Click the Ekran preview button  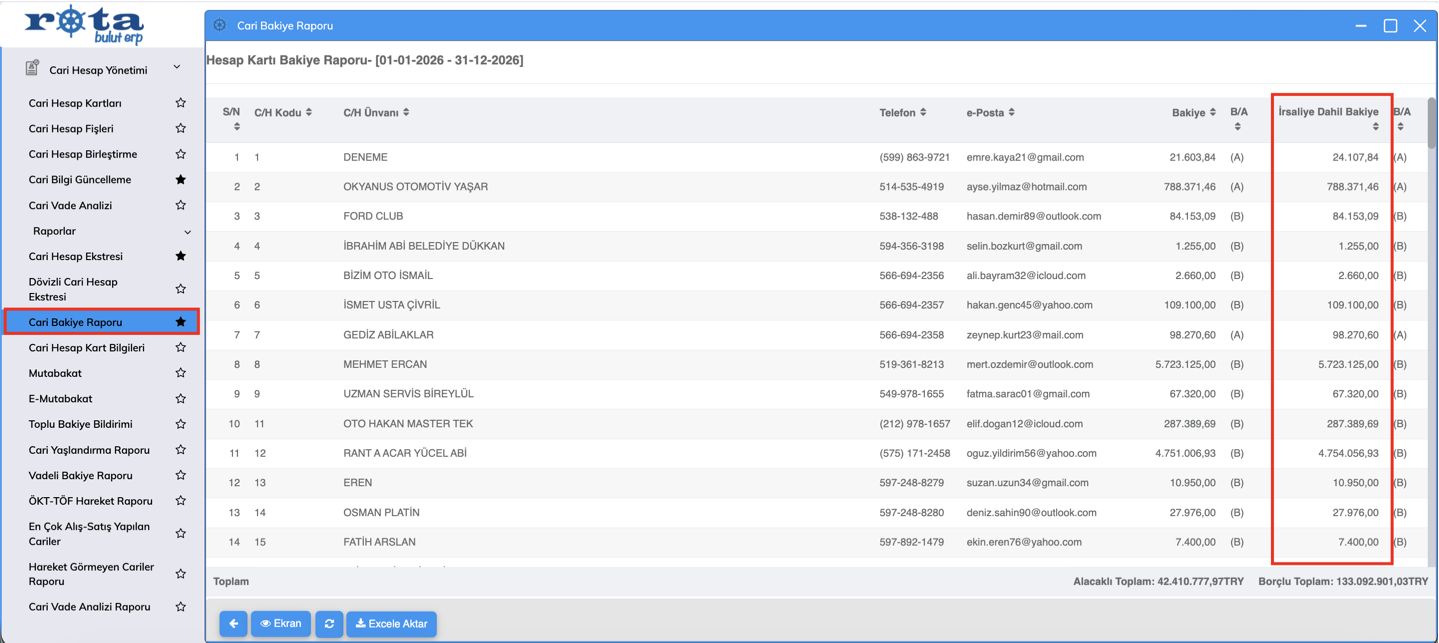(x=281, y=624)
